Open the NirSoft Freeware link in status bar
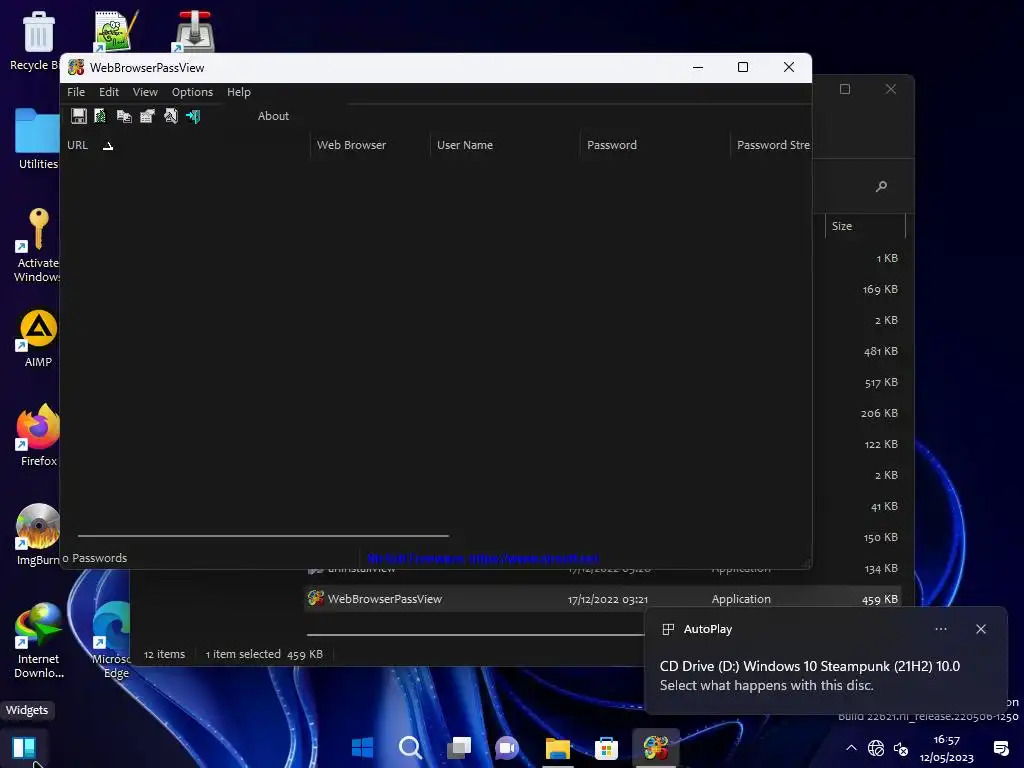This screenshot has width=1024, height=768. 483,558
